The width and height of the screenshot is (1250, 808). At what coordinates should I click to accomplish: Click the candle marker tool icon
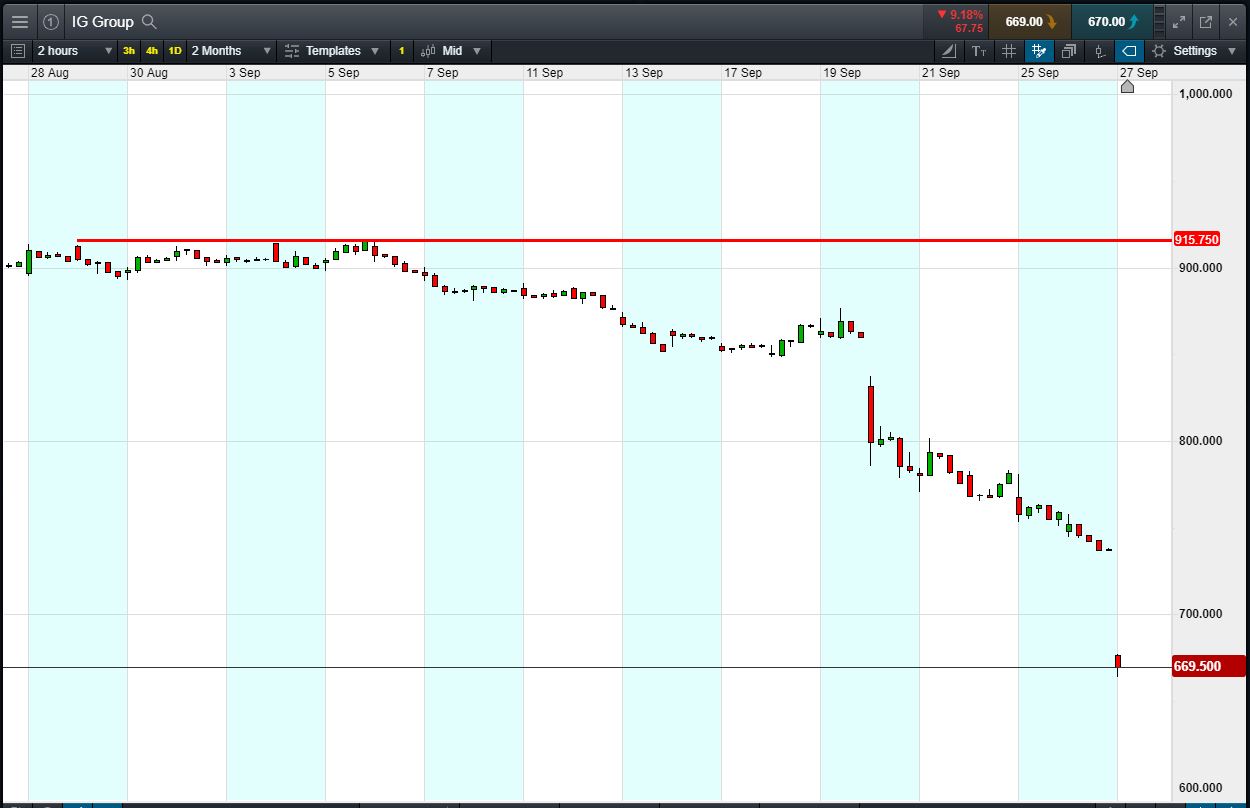(x=1099, y=51)
